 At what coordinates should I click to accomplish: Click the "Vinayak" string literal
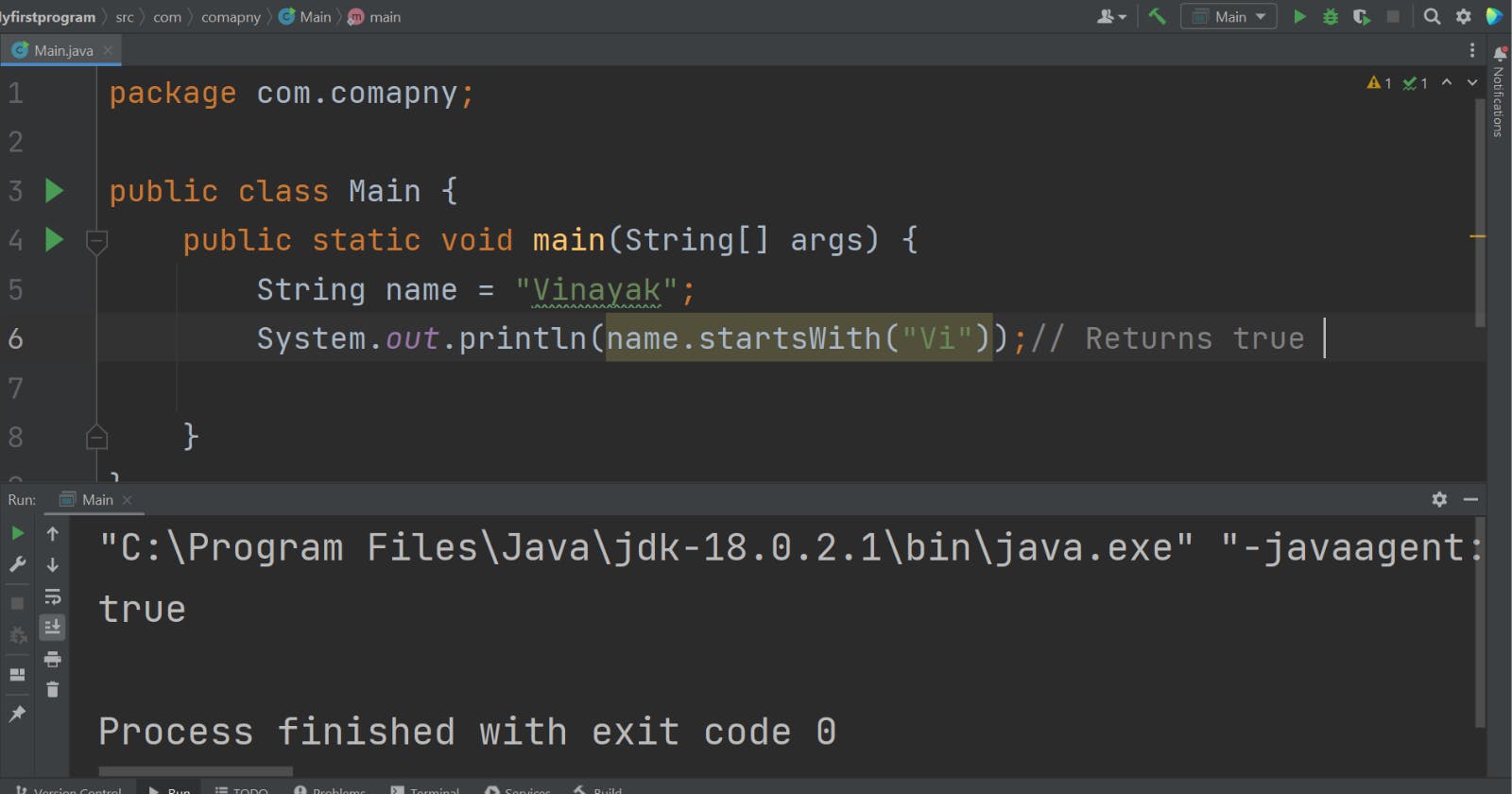(596, 289)
